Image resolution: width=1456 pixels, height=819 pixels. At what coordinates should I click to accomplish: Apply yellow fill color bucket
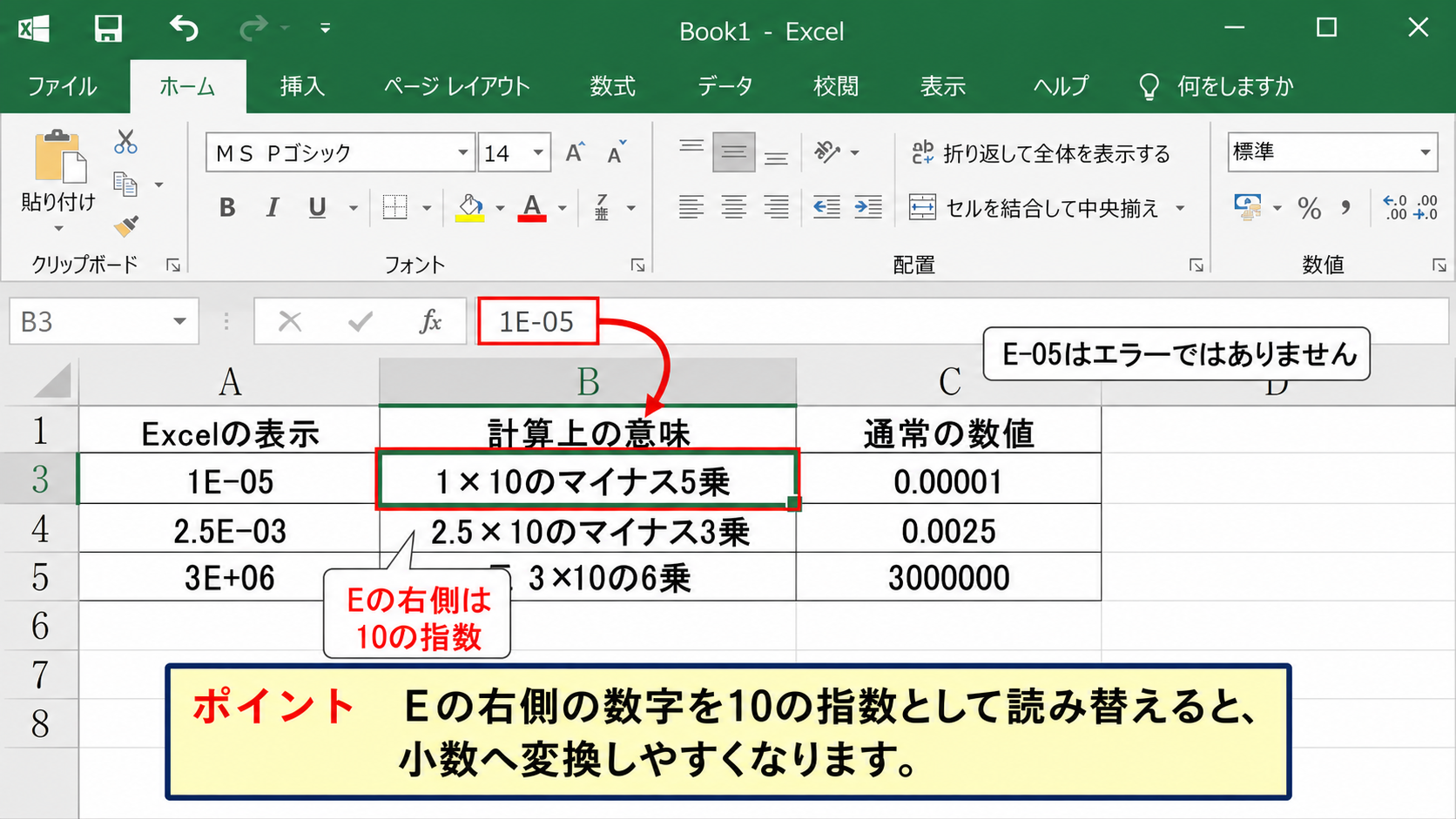point(470,207)
